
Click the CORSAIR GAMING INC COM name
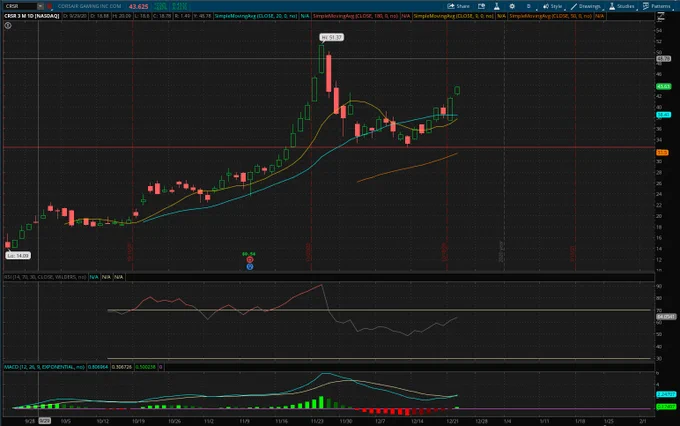89,6
